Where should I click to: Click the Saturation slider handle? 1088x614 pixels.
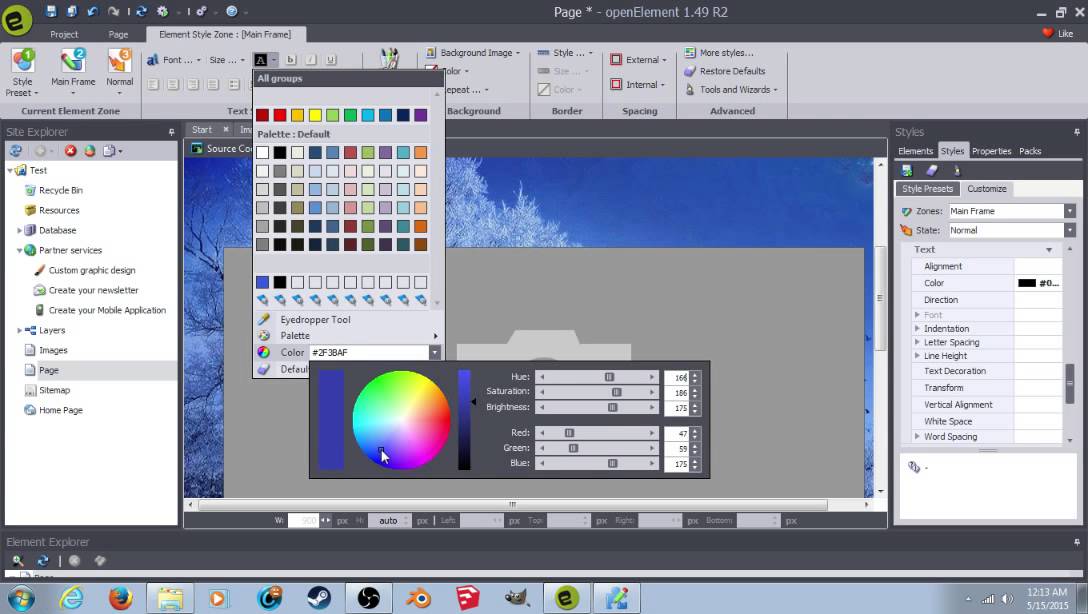coord(616,392)
